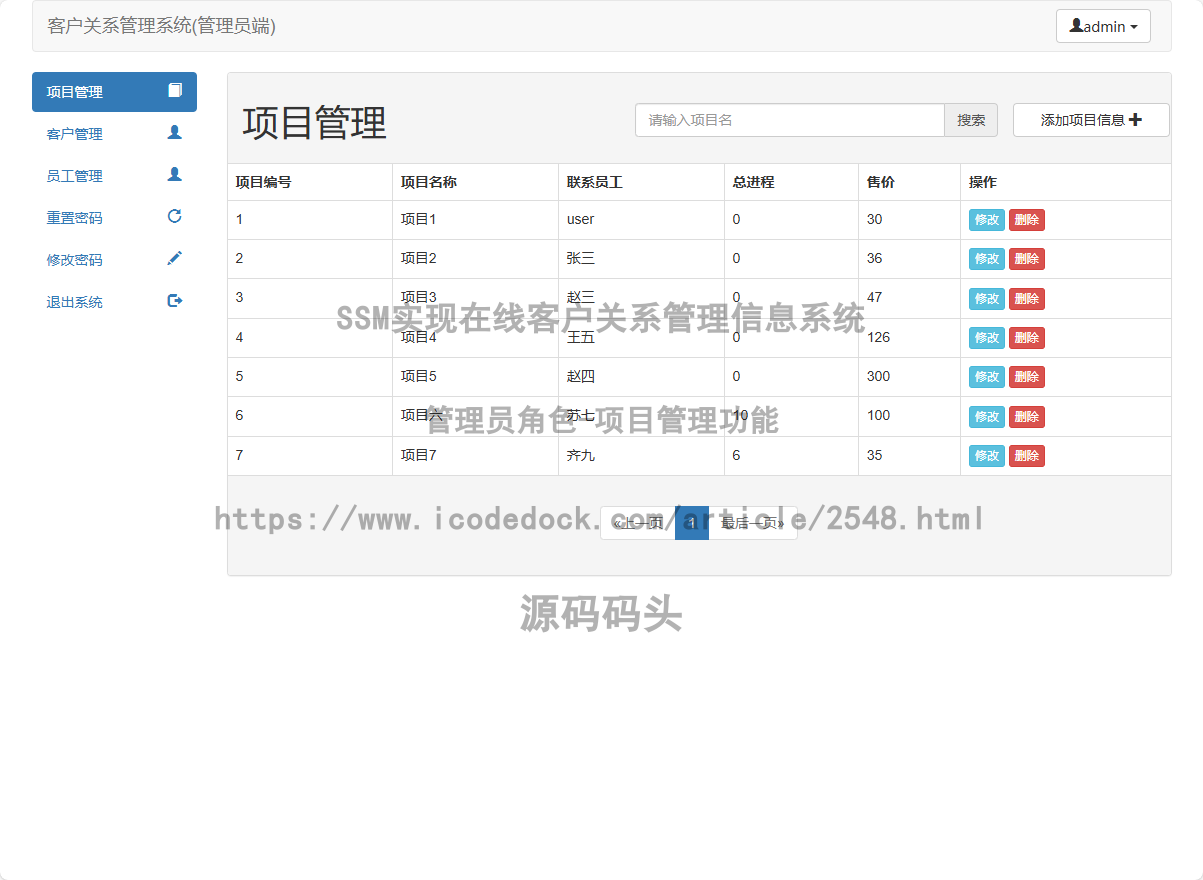
Task: Select 退出系统 in the sidebar
Action: pos(114,302)
